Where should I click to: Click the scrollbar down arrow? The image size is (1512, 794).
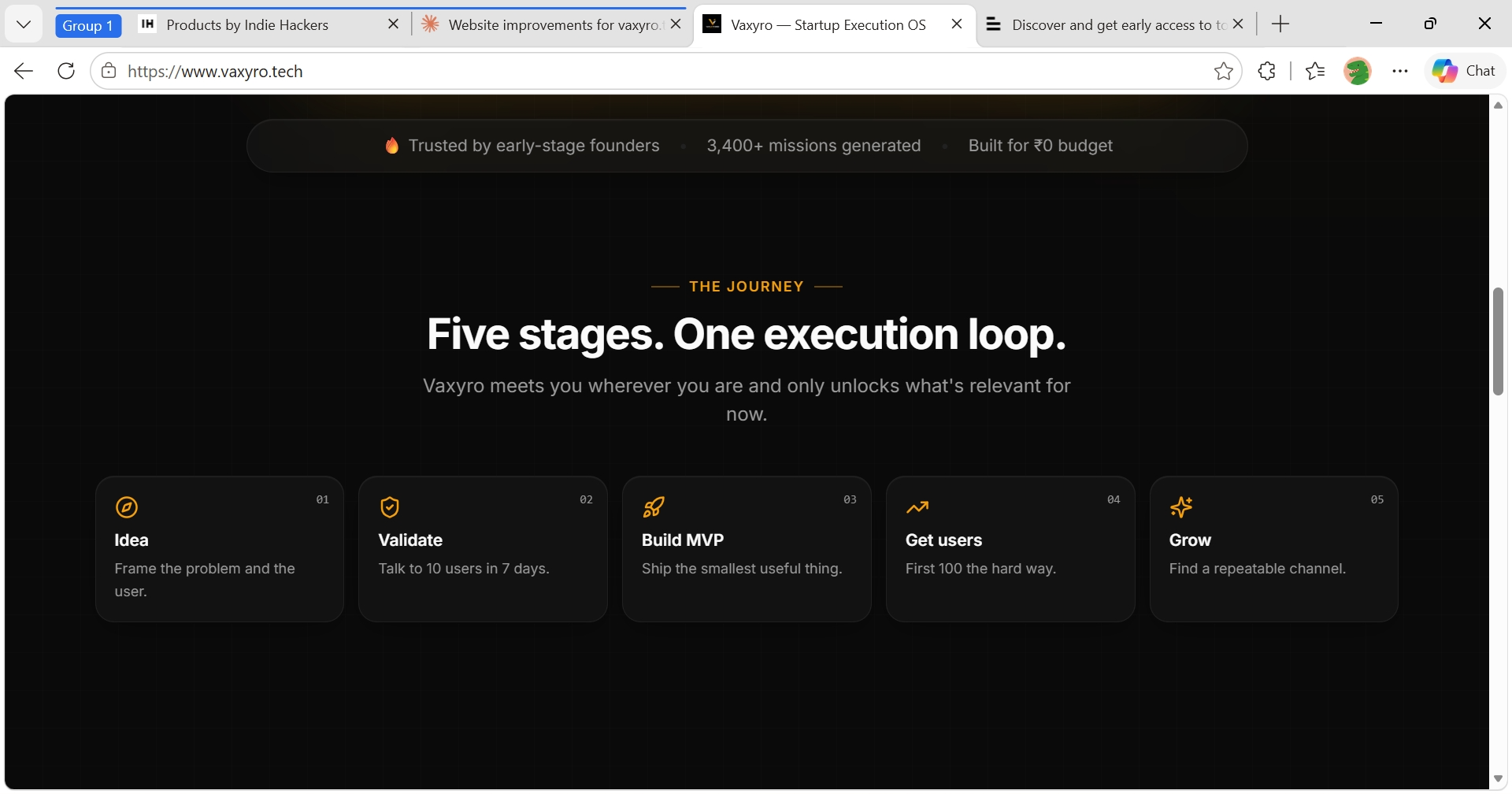point(1498,778)
